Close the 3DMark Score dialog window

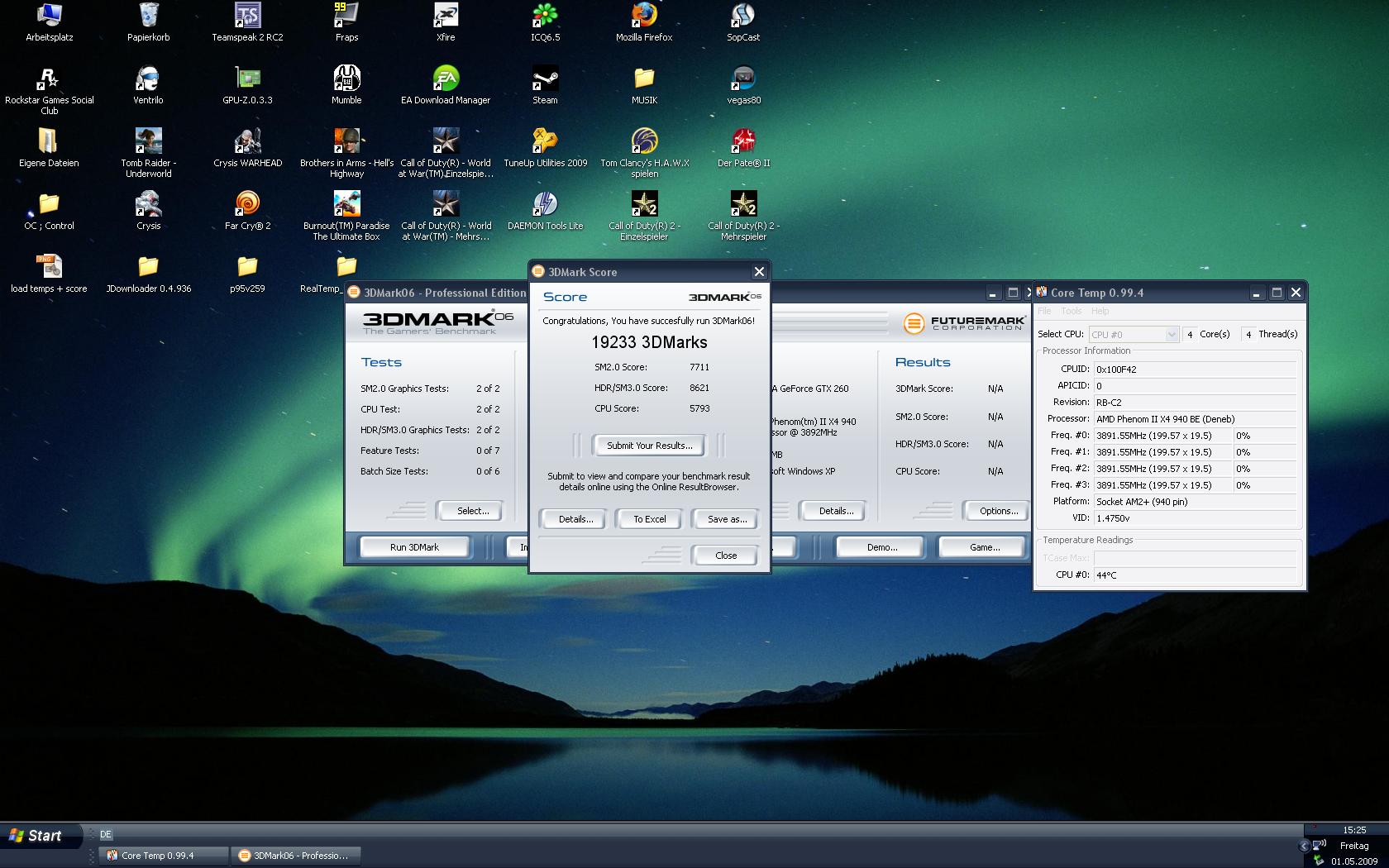(759, 272)
